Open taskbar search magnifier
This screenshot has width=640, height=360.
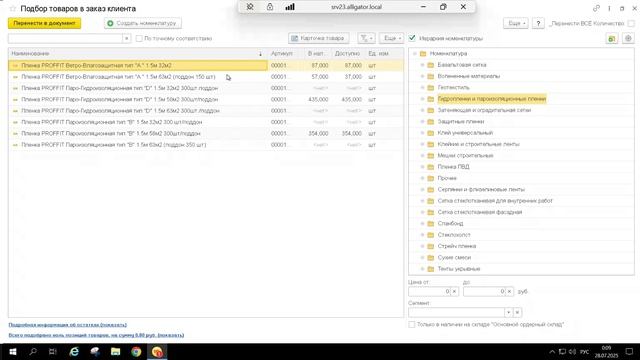point(33,351)
